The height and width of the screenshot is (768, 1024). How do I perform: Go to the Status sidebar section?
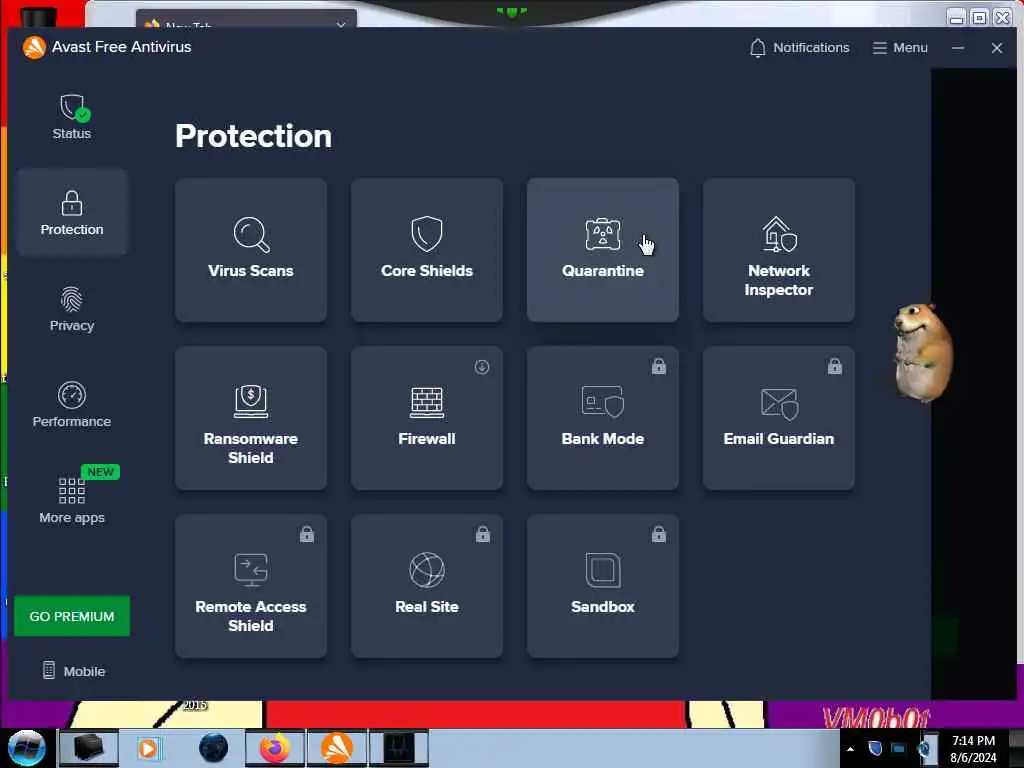point(72,116)
